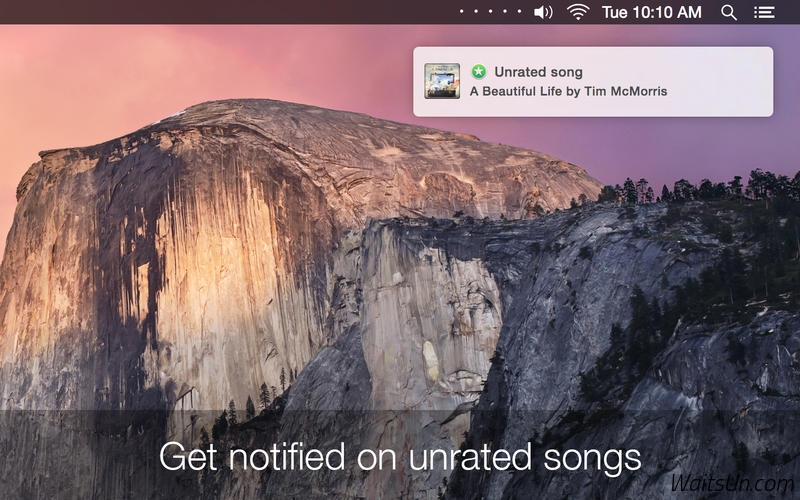Open Spotlight search magnifier icon

coord(729,12)
